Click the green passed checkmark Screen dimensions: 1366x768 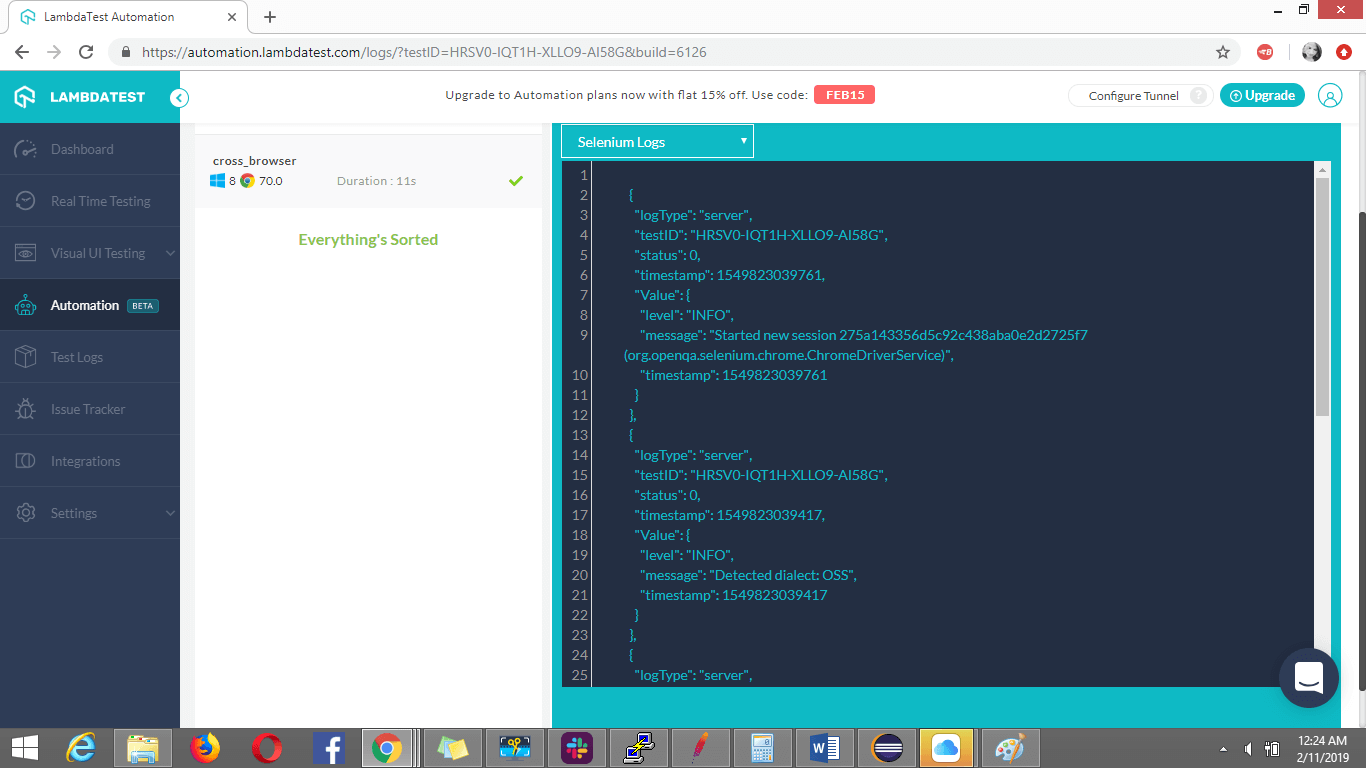[516, 181]
